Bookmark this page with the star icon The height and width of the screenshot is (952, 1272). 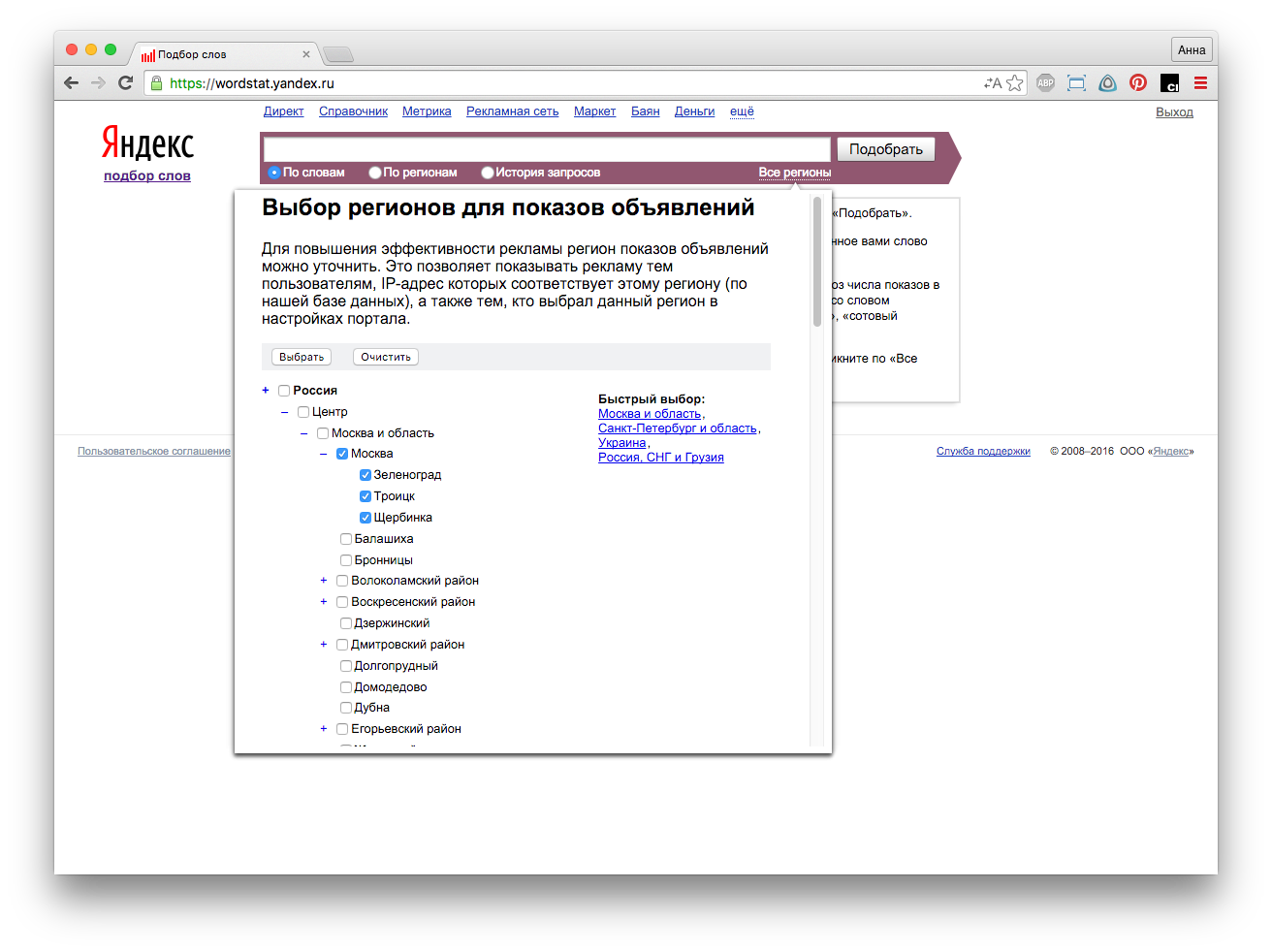1015,83
